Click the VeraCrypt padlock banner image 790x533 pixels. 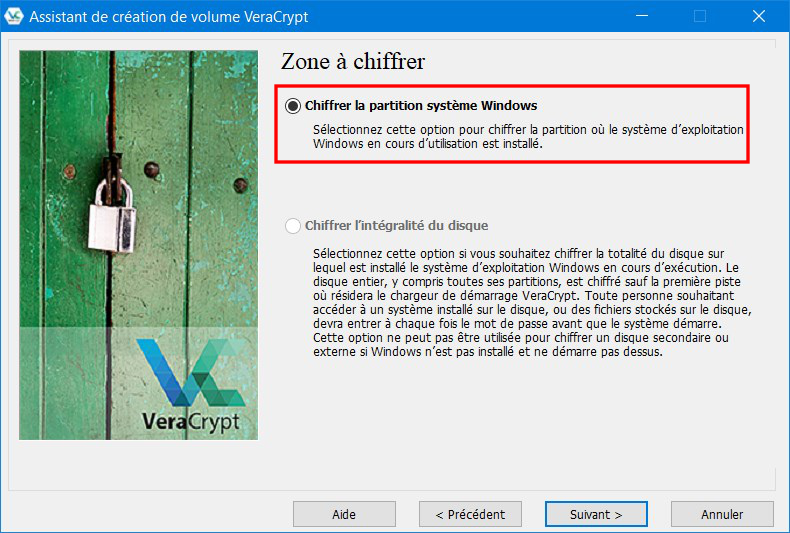[x=139, y=245]
